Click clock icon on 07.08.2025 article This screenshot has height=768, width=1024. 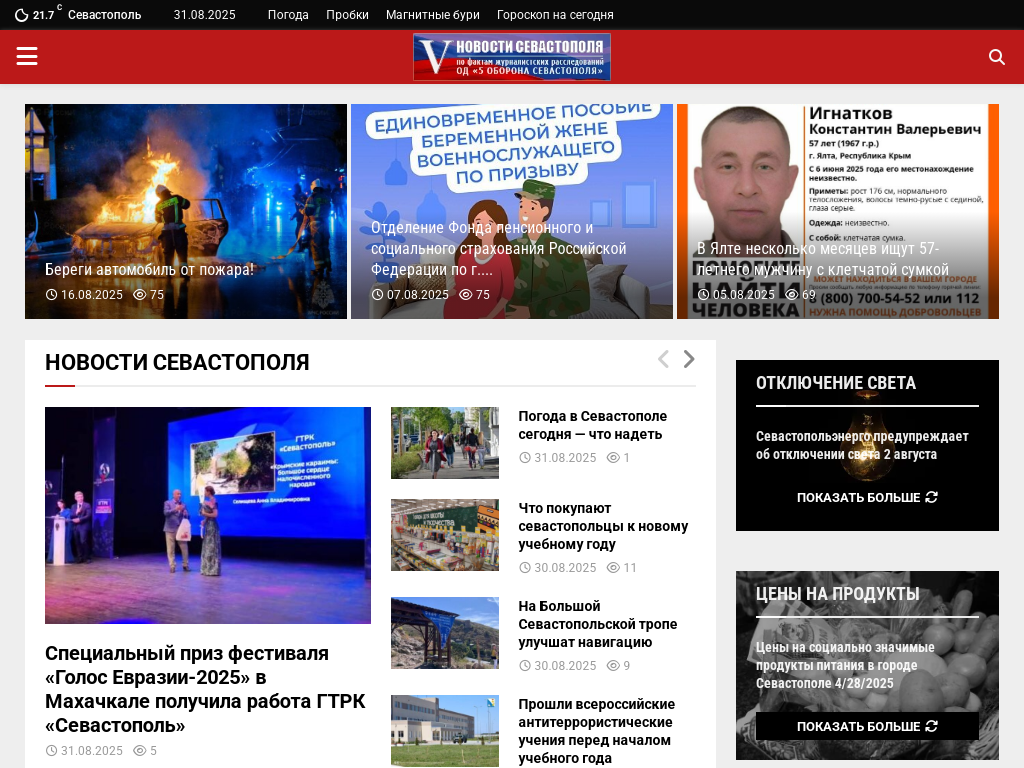tap(377, 295)
